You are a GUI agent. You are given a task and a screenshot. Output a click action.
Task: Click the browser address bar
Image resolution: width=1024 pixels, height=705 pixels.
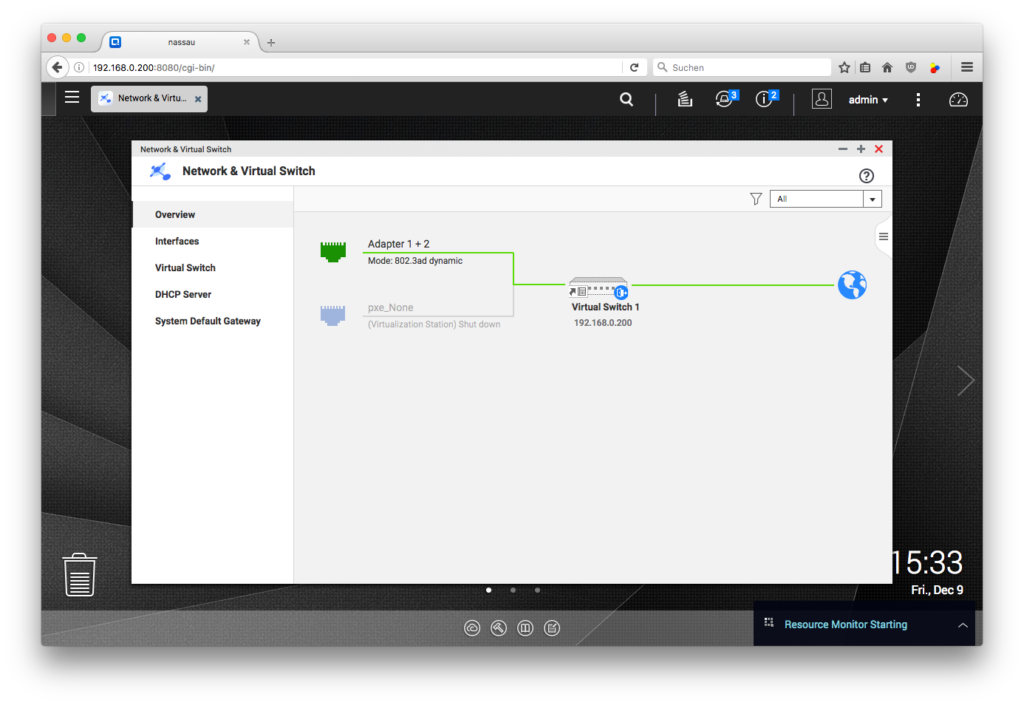[350, 68]
